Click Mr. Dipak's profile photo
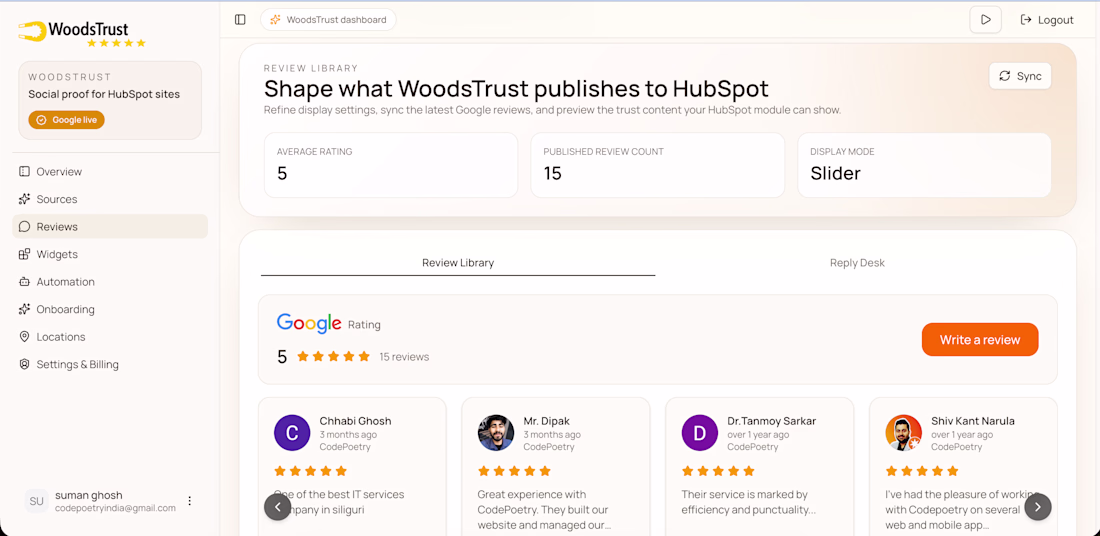1100x536 pixels. tap(496, 433)
